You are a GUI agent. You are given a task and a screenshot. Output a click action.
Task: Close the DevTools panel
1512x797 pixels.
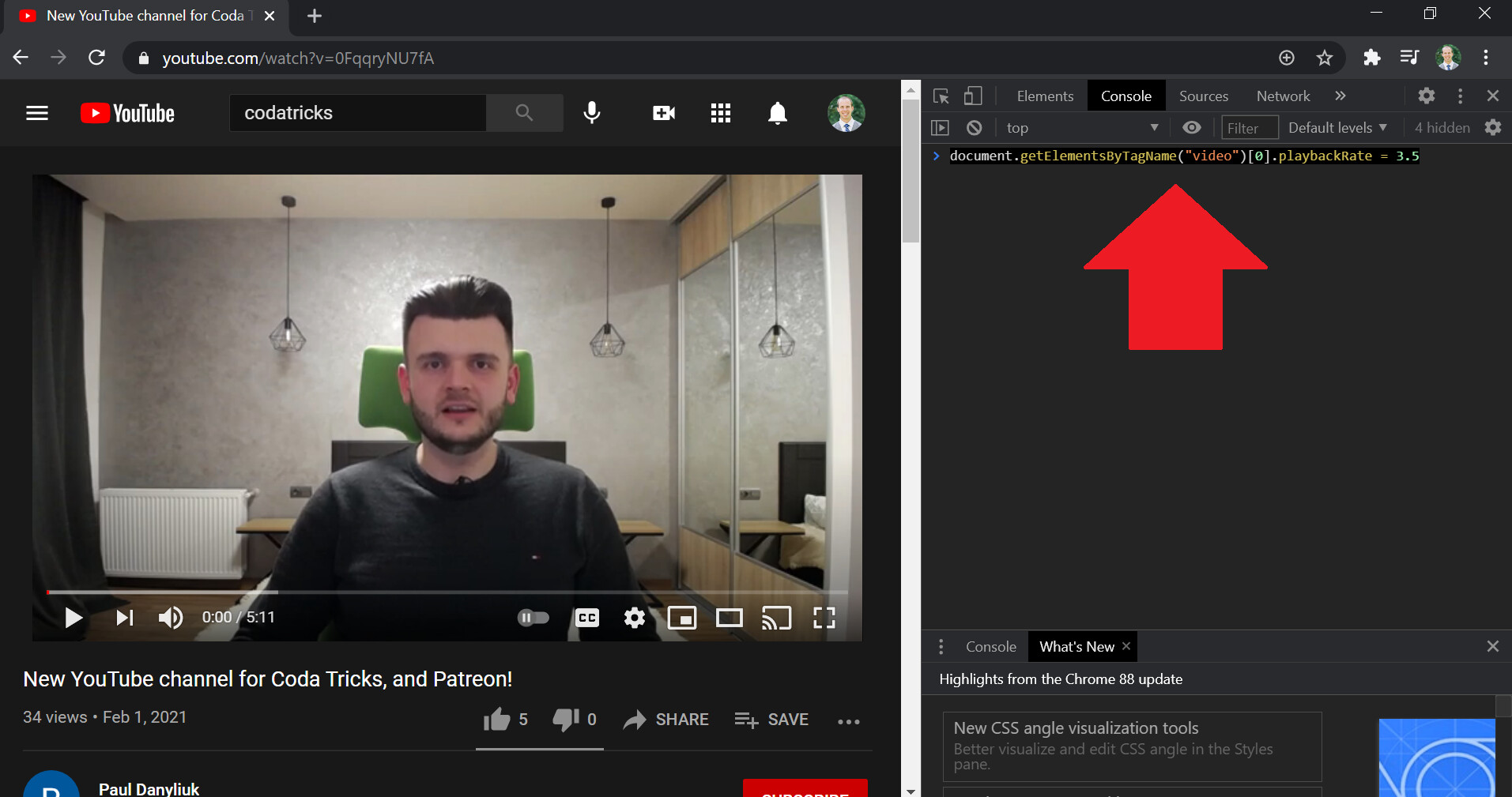point(1493,96)
